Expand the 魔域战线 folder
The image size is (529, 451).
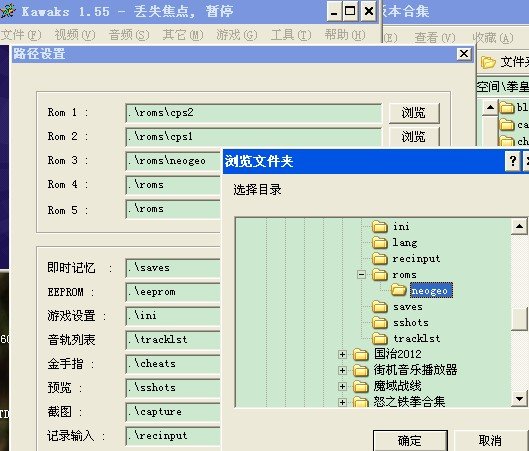pos(342,386)
